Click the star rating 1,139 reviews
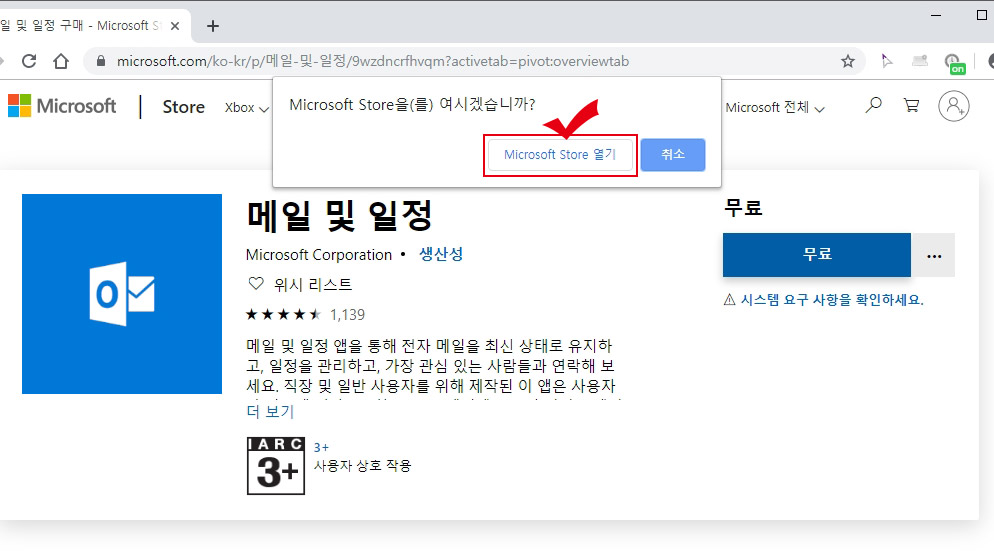The height and width of the screenshot is (556, 994). (306, 314)
